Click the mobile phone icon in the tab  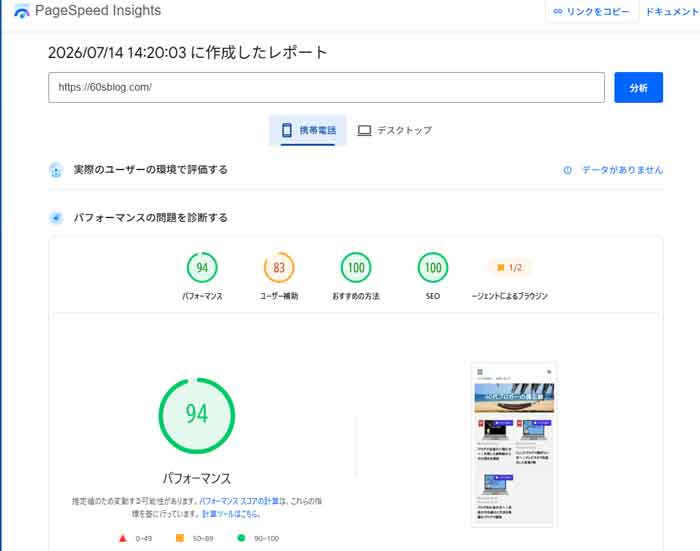287,130
